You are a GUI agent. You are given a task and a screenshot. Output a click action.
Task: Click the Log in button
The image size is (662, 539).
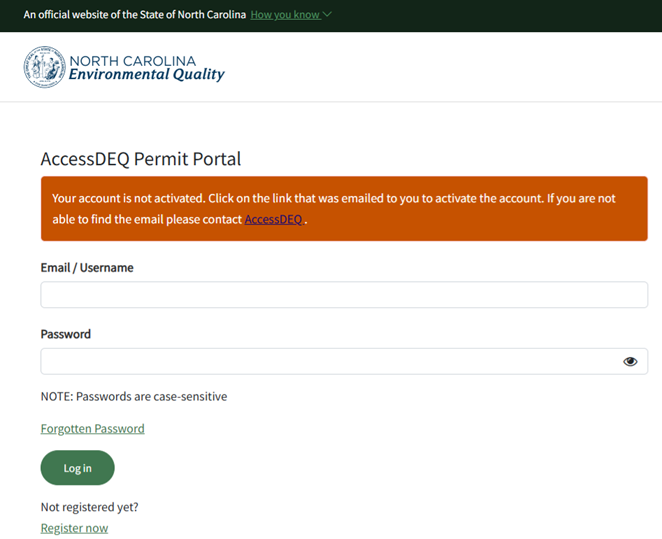[x=77, y=468]
